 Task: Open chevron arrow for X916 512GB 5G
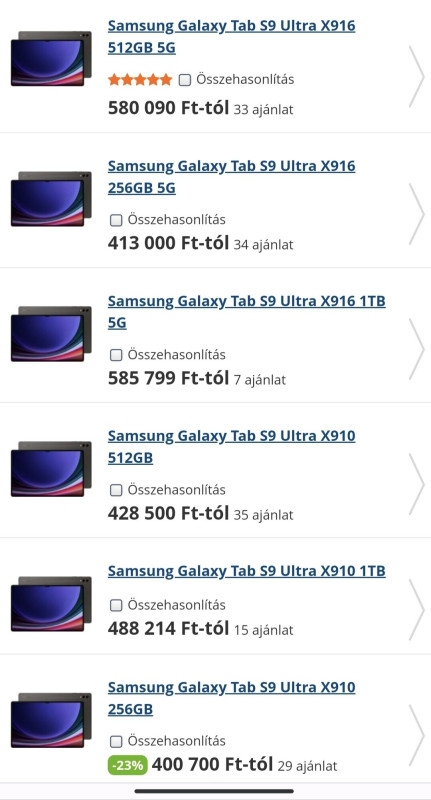tap(416, 77)
